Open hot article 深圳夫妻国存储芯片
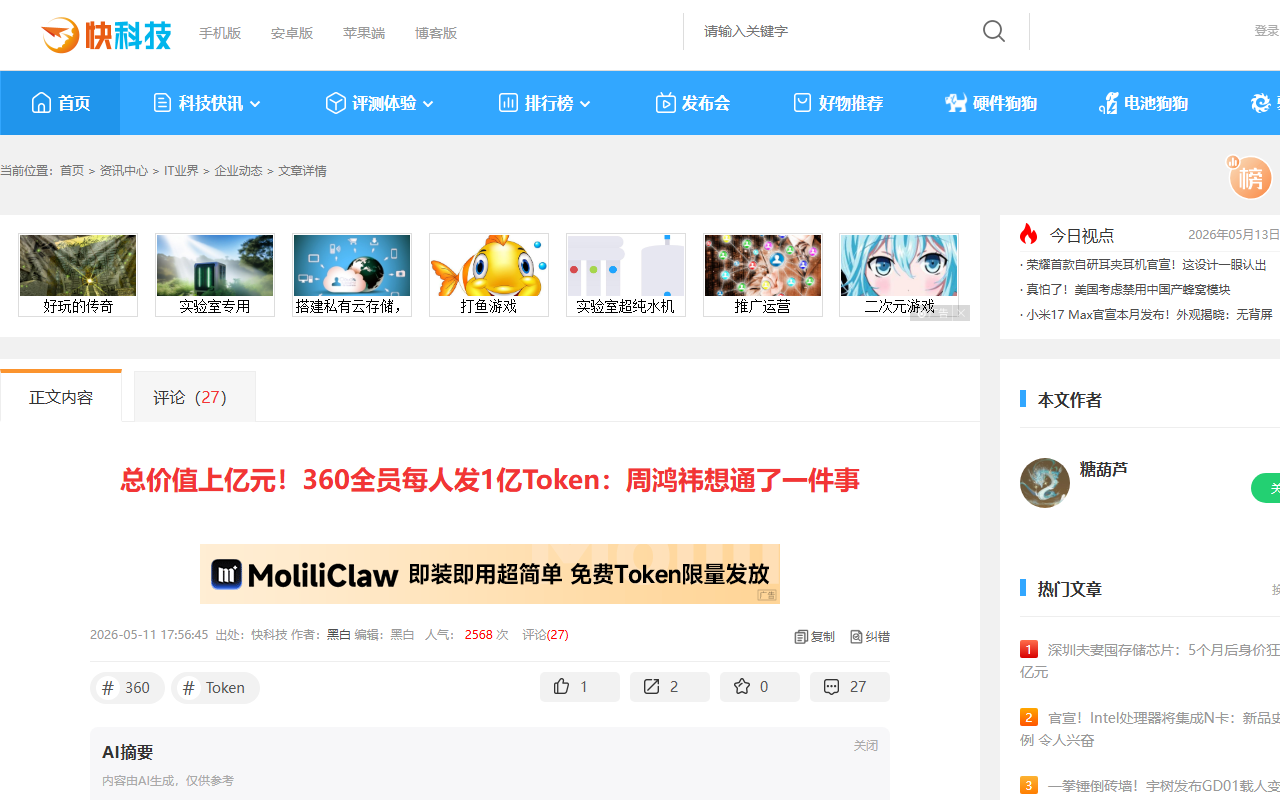The height and width of the screenshot is (800, 1280). pos(1150,660)
